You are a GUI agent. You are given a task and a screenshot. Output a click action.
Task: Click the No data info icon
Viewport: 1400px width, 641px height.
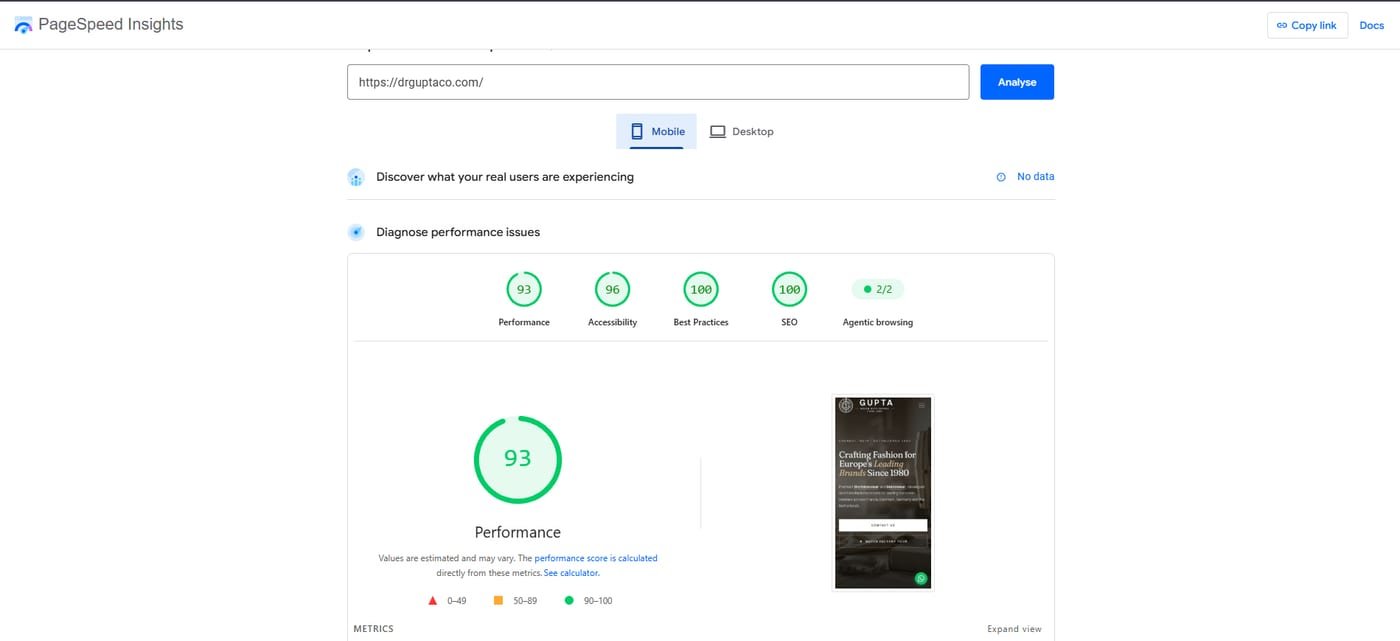1001,177
